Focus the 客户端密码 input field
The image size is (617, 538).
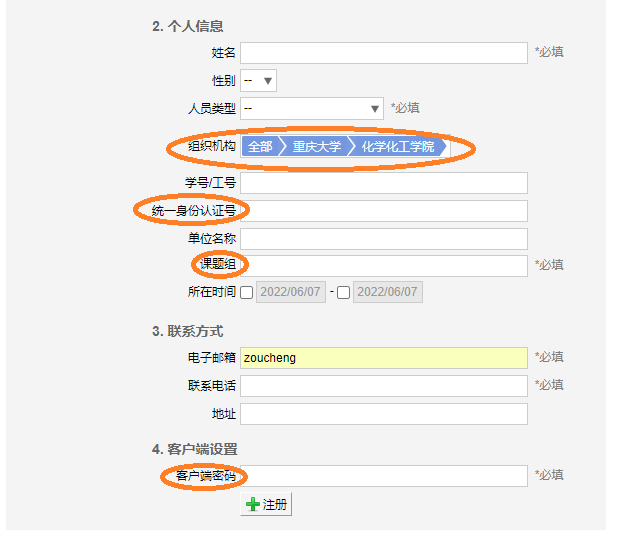coord(384,476)
